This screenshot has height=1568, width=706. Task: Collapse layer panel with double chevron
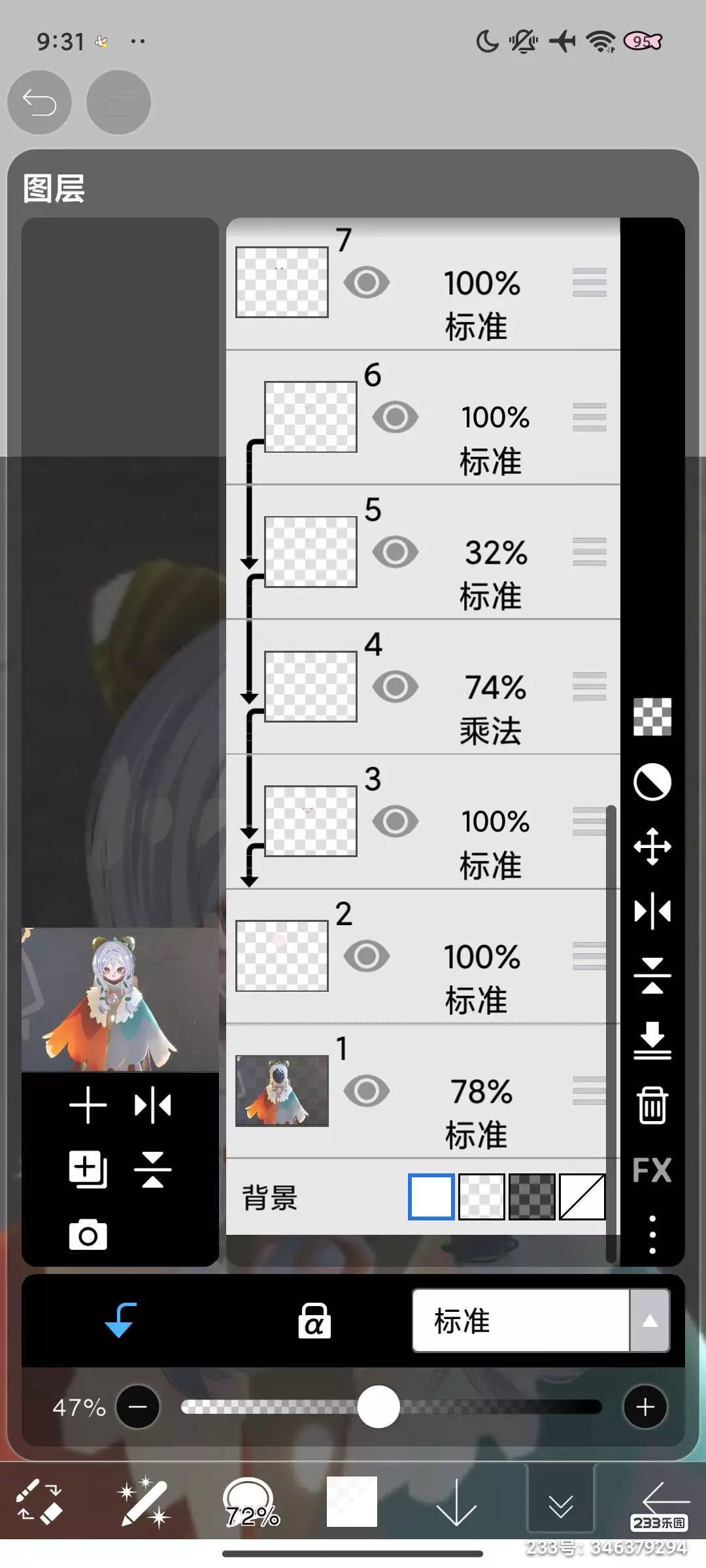tap(561, 1505)
